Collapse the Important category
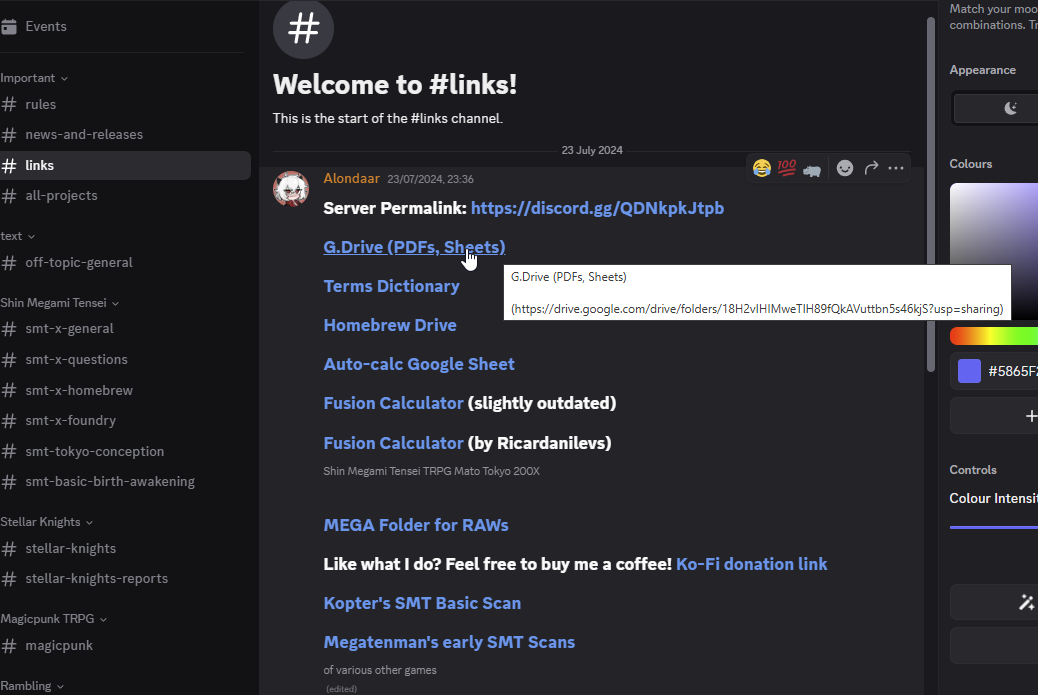The image size is (1038, 695). pyautogui.click(x=34, y=78)
